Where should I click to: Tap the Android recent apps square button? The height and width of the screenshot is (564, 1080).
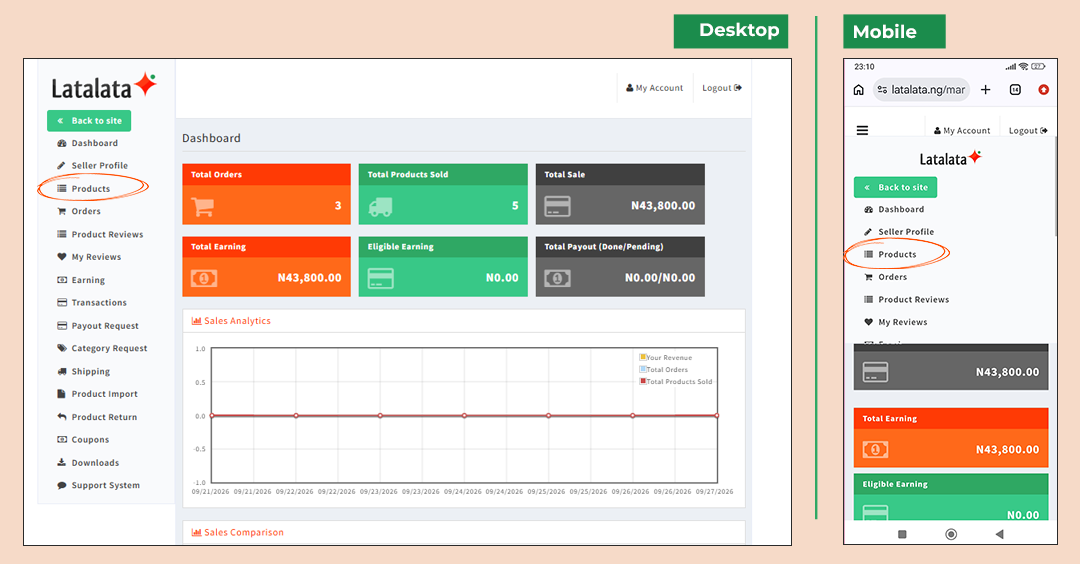[x=902, y=534]
